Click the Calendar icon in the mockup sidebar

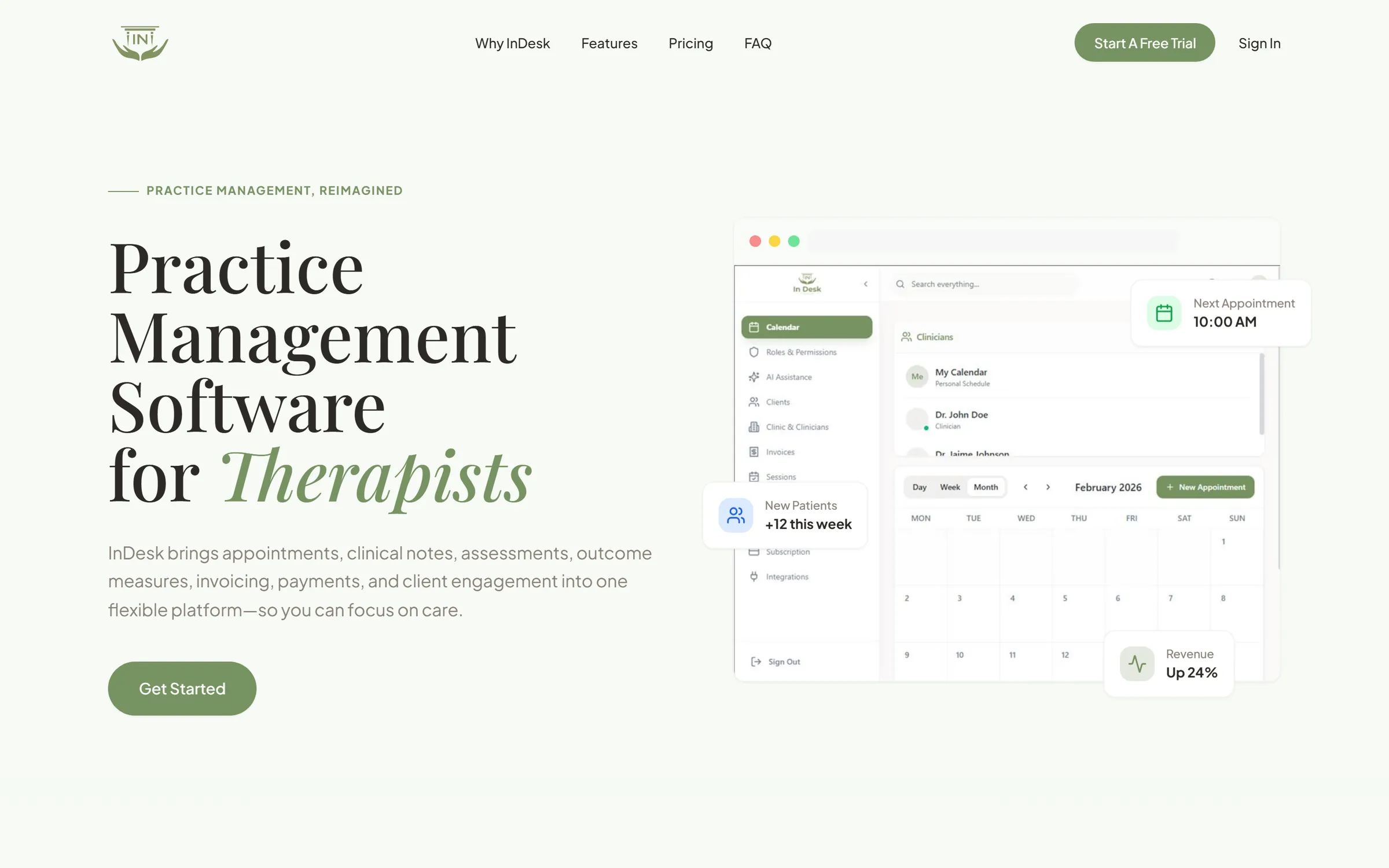click(x=754, y=327)
